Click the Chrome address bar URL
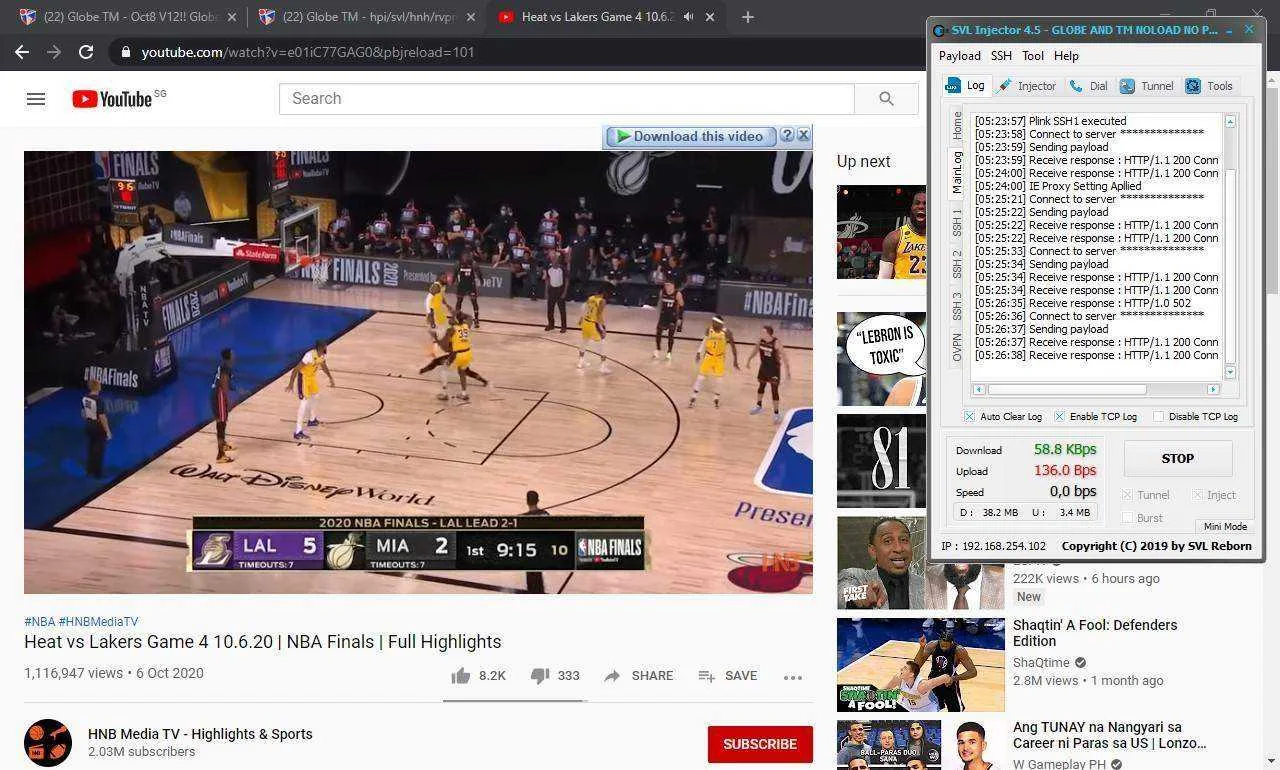This screenshot has width=1280, height=770. [307, 52]
